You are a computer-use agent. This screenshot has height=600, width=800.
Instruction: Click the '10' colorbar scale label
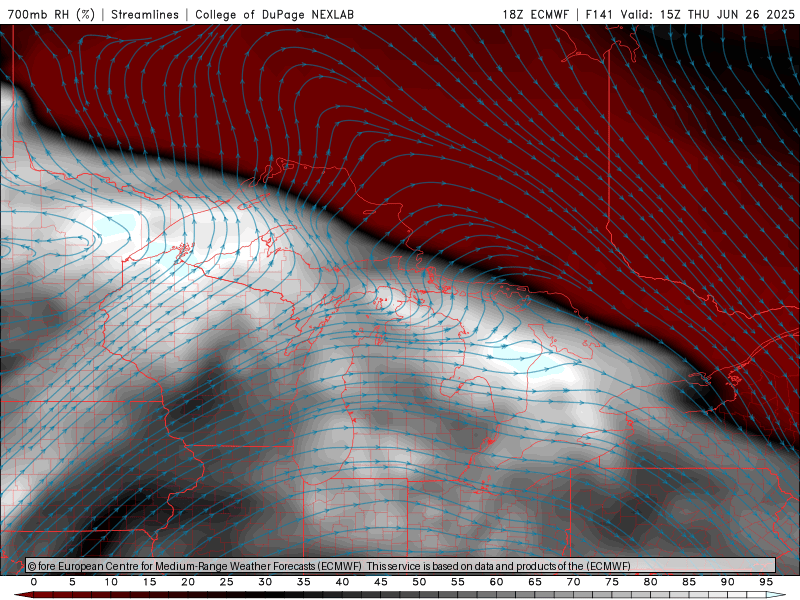tap(111, 582)
